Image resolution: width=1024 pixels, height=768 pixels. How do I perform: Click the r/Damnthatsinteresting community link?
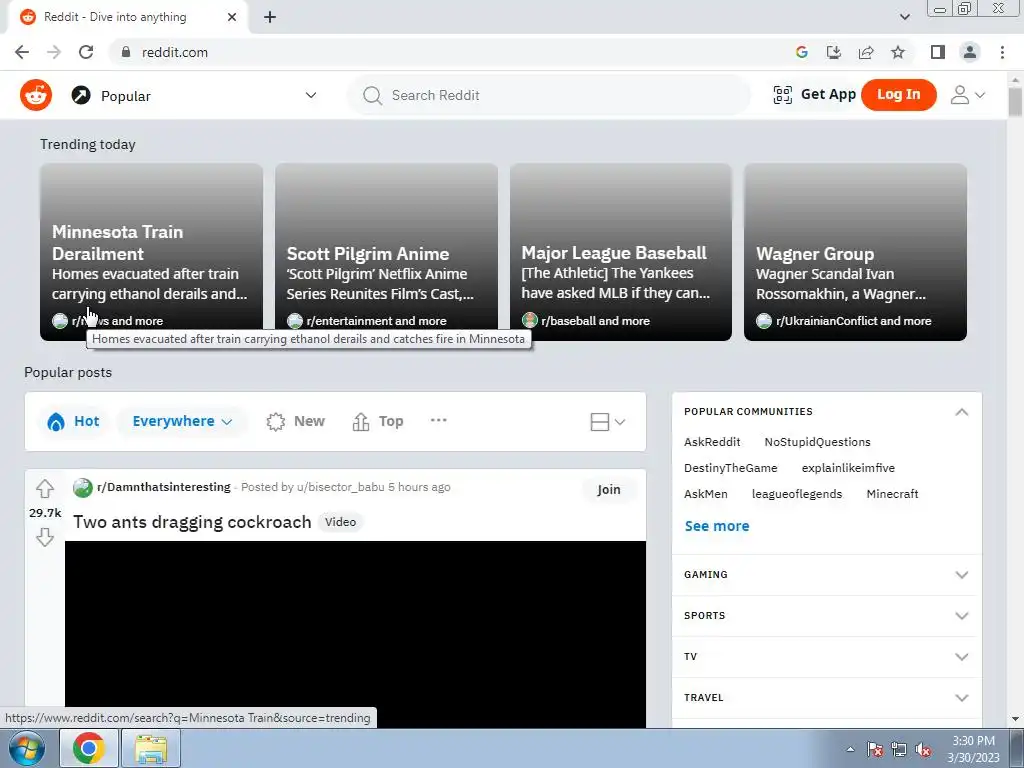pyautogui.click(x=163, y=487)
